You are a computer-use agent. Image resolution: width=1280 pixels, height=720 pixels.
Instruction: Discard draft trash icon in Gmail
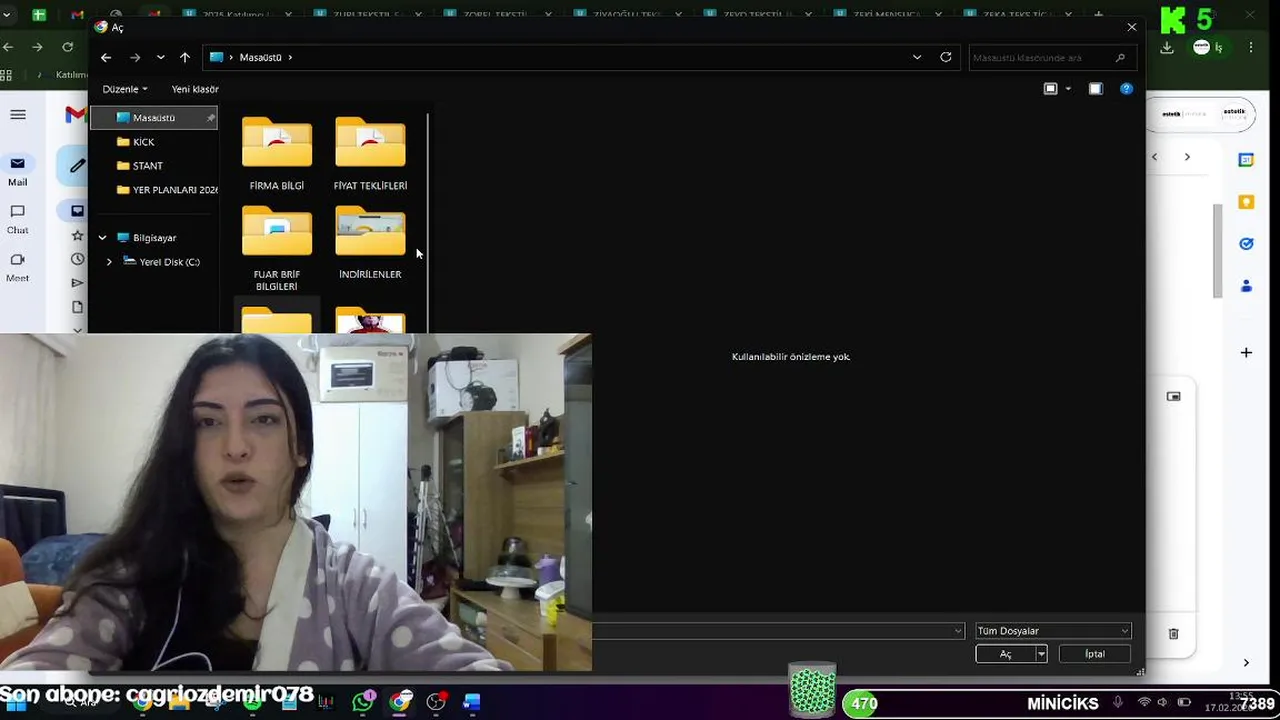point(1174,634)
